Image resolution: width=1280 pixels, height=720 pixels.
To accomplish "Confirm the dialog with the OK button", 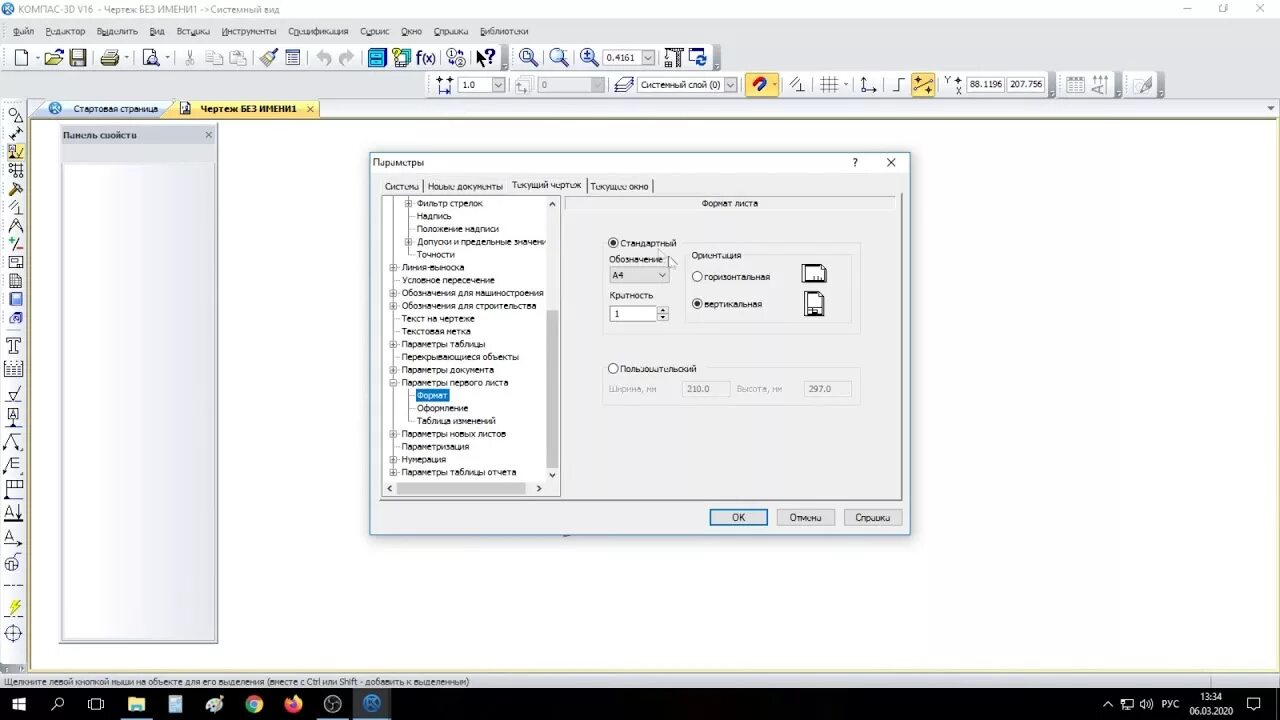I will pos(738,517).
